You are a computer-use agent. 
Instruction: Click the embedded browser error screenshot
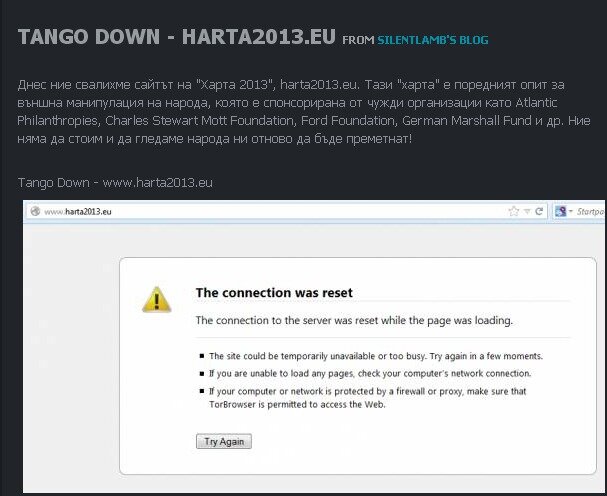click(x=314, y=347)
